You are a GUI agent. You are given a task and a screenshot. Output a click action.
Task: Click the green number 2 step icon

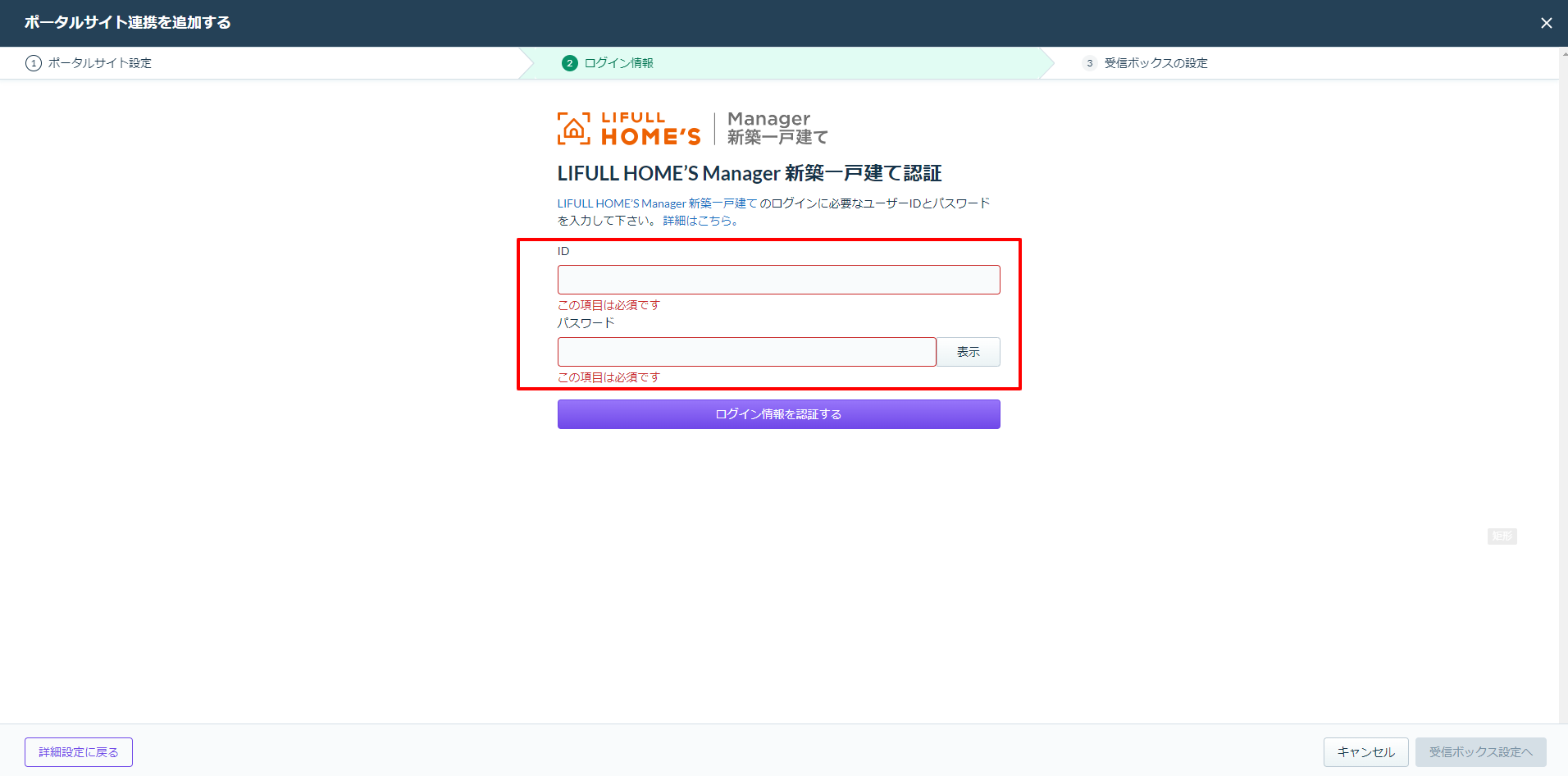[x=569, y=63]
